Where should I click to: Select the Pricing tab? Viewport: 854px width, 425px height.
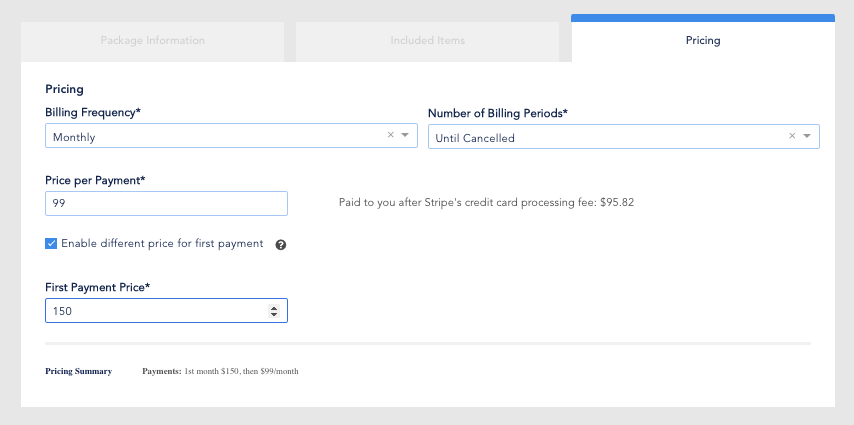tap(703, 39)
